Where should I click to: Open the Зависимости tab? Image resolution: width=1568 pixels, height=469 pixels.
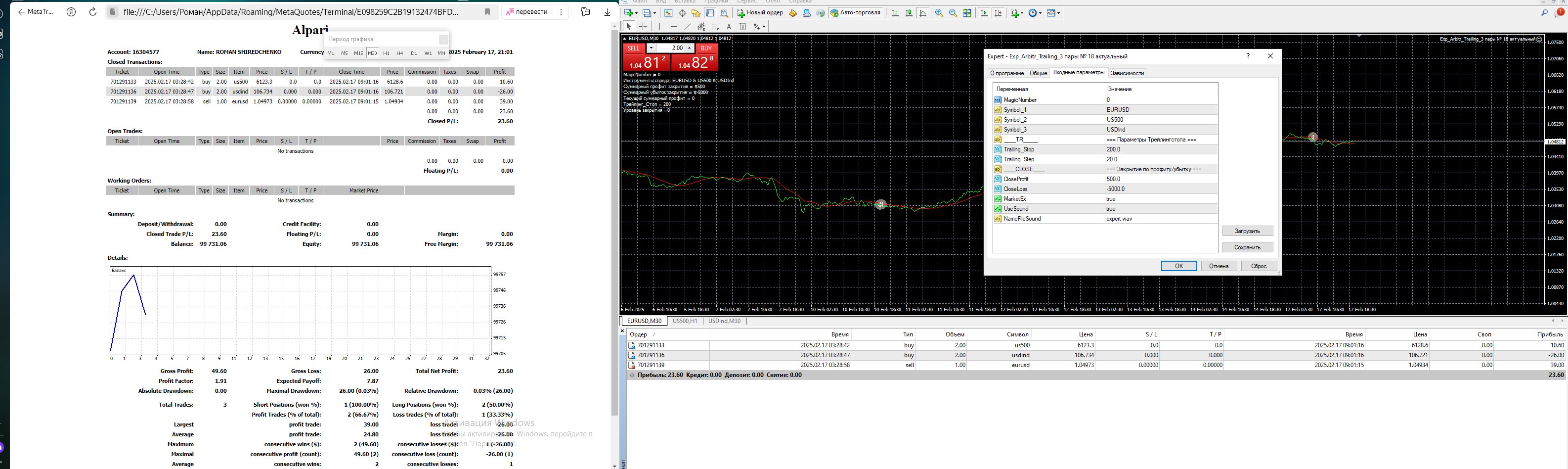(x=1127, y=73)
